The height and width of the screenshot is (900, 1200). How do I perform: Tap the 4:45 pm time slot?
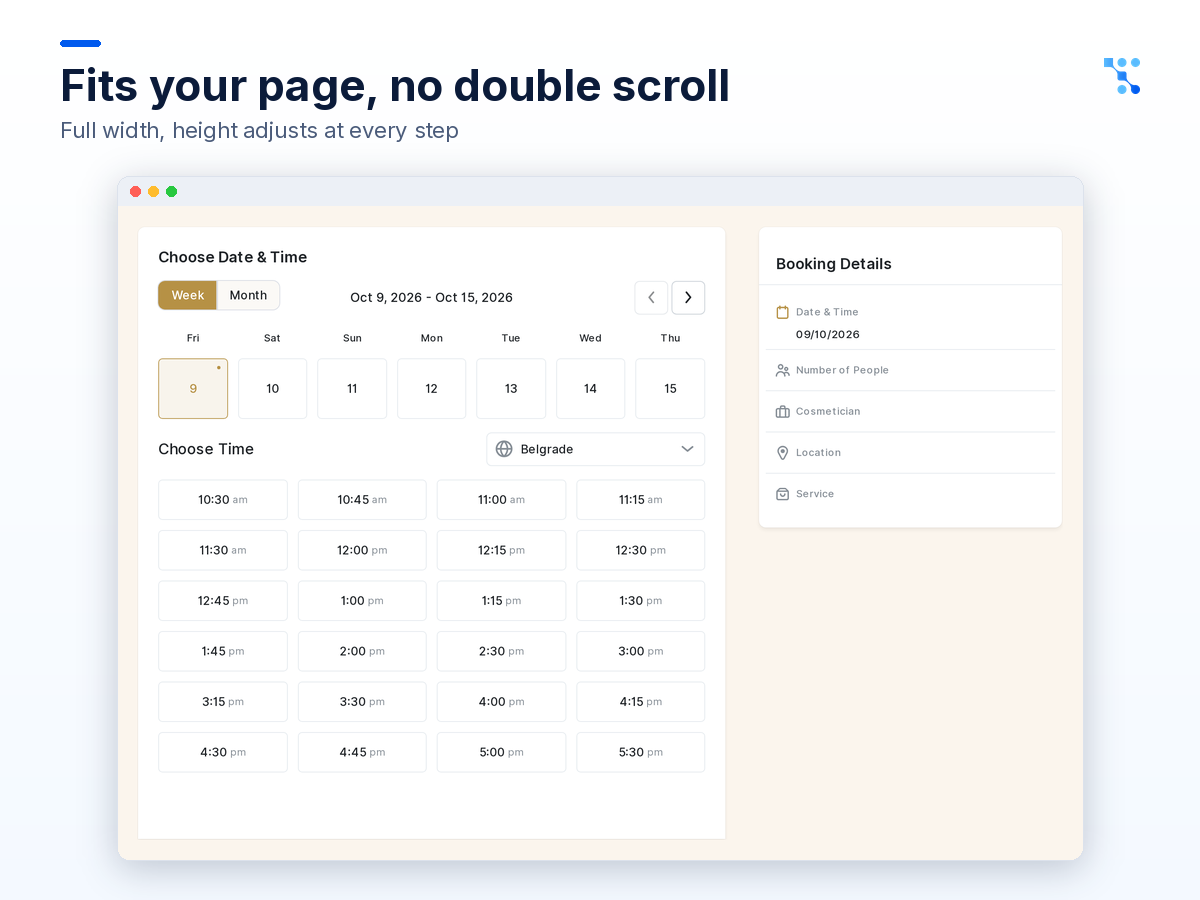(362, 752)
